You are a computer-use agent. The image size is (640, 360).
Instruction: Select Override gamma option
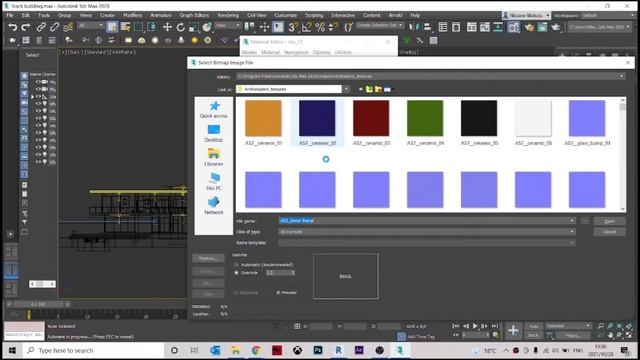236,273
